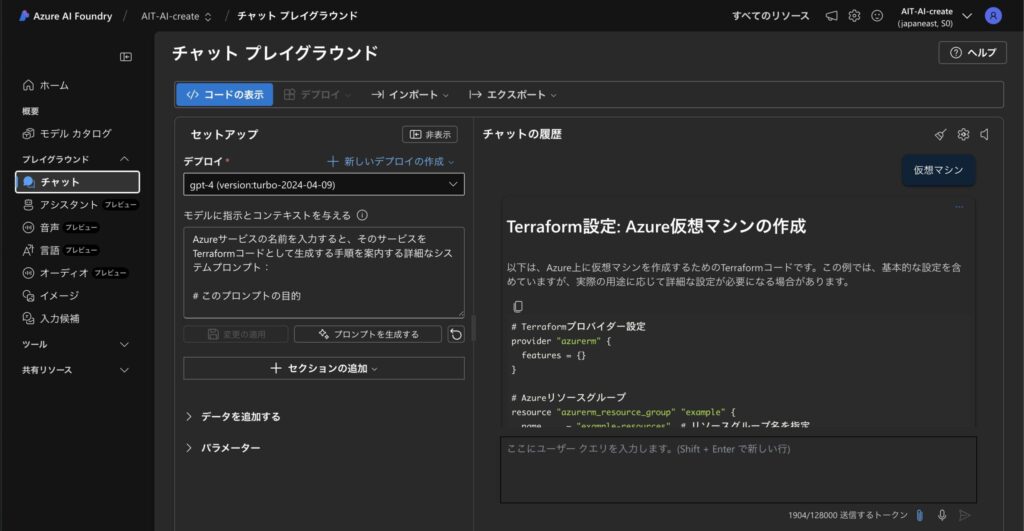Copy the Terraform code block
1024x531 pixels.
point(518,306)
